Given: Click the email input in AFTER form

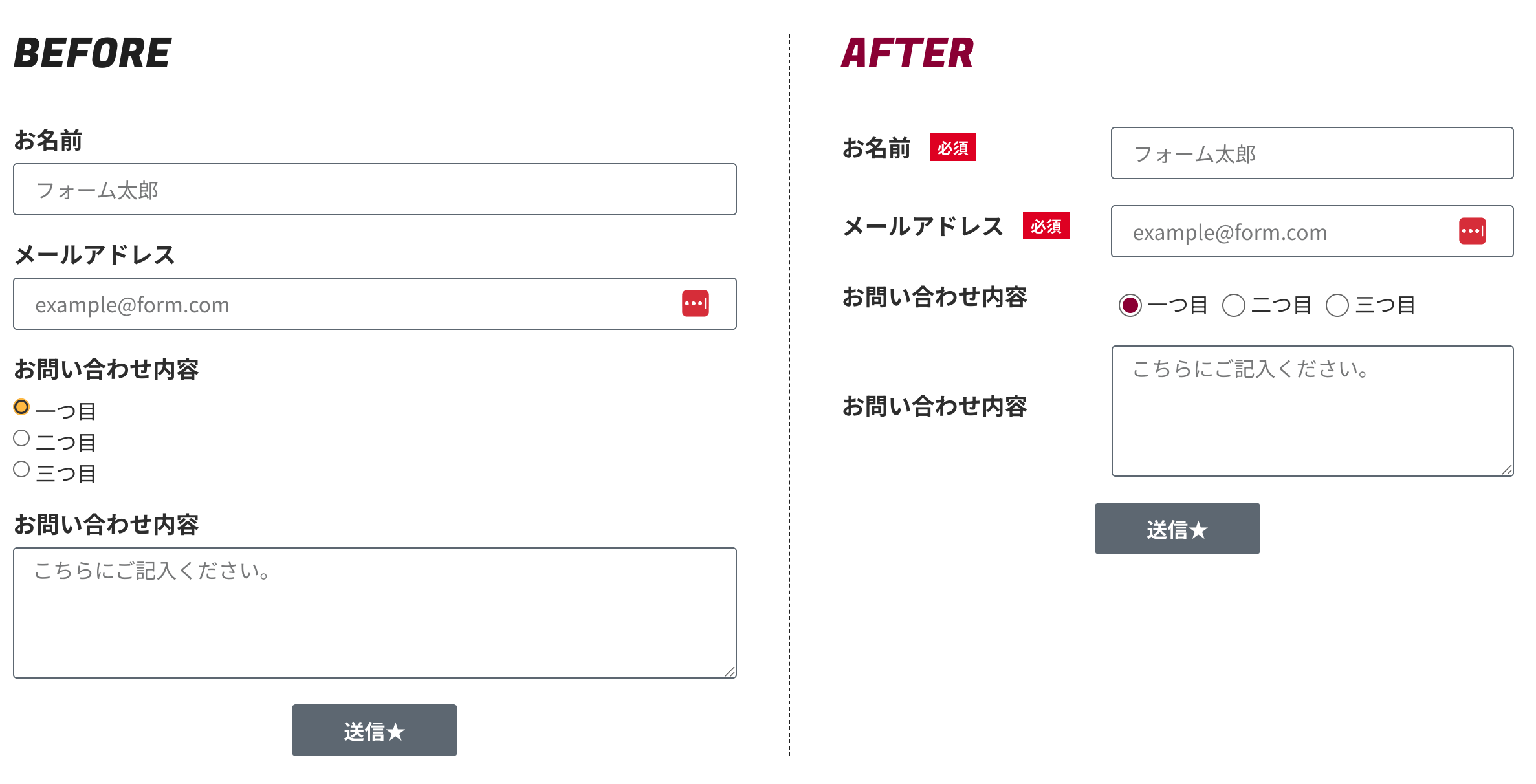Looking at the screenshot, I should pyautogui.click(x=1281, y=232).
